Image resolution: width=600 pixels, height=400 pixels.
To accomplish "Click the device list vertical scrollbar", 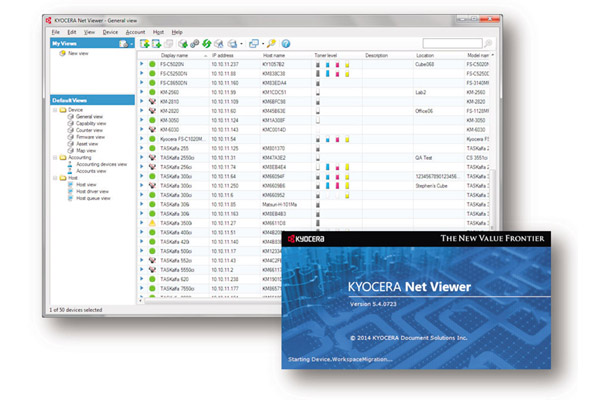I will [x=492, y=199].
